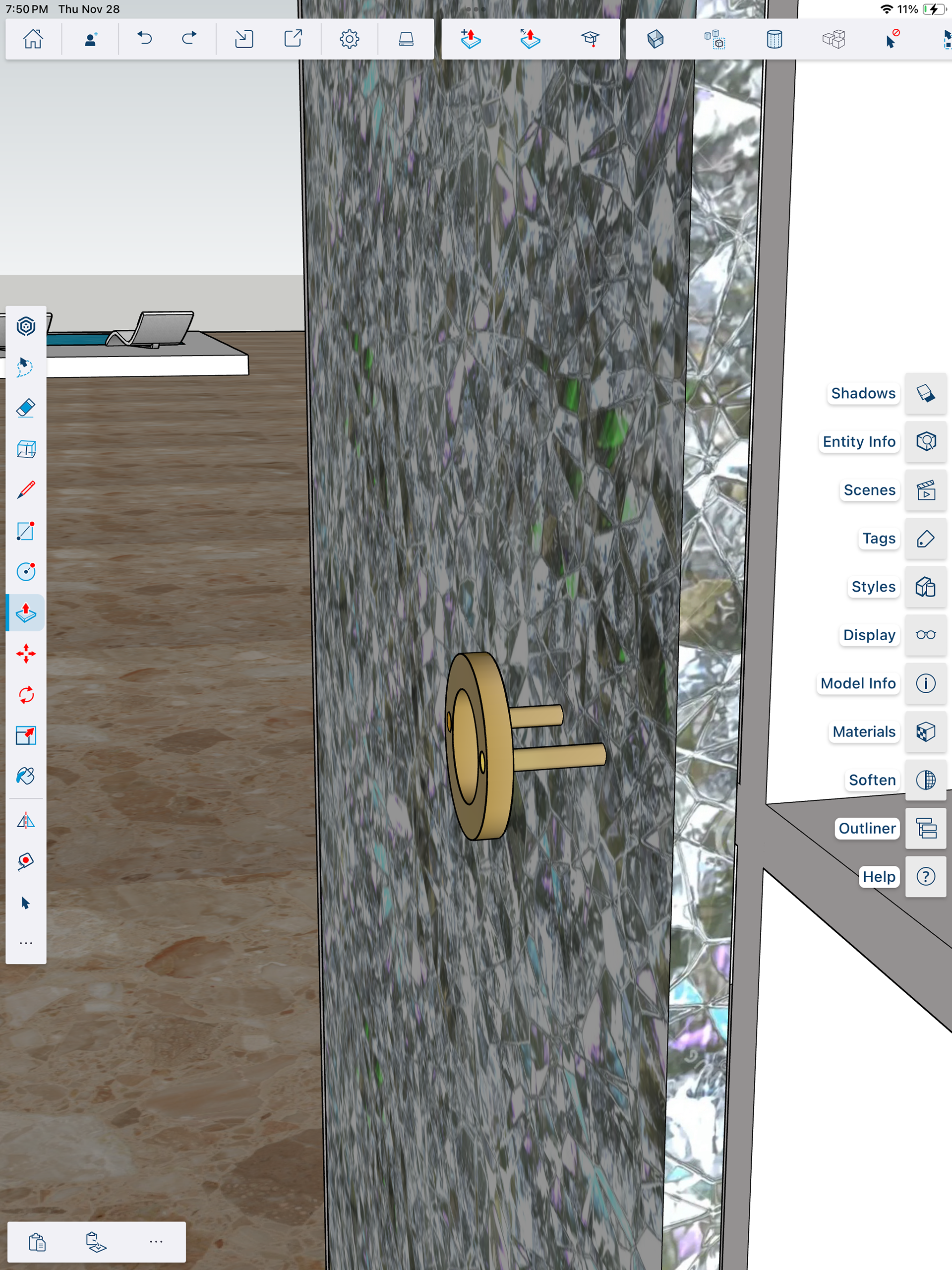Expand the left toolbar more options

[x=26, y=943]
